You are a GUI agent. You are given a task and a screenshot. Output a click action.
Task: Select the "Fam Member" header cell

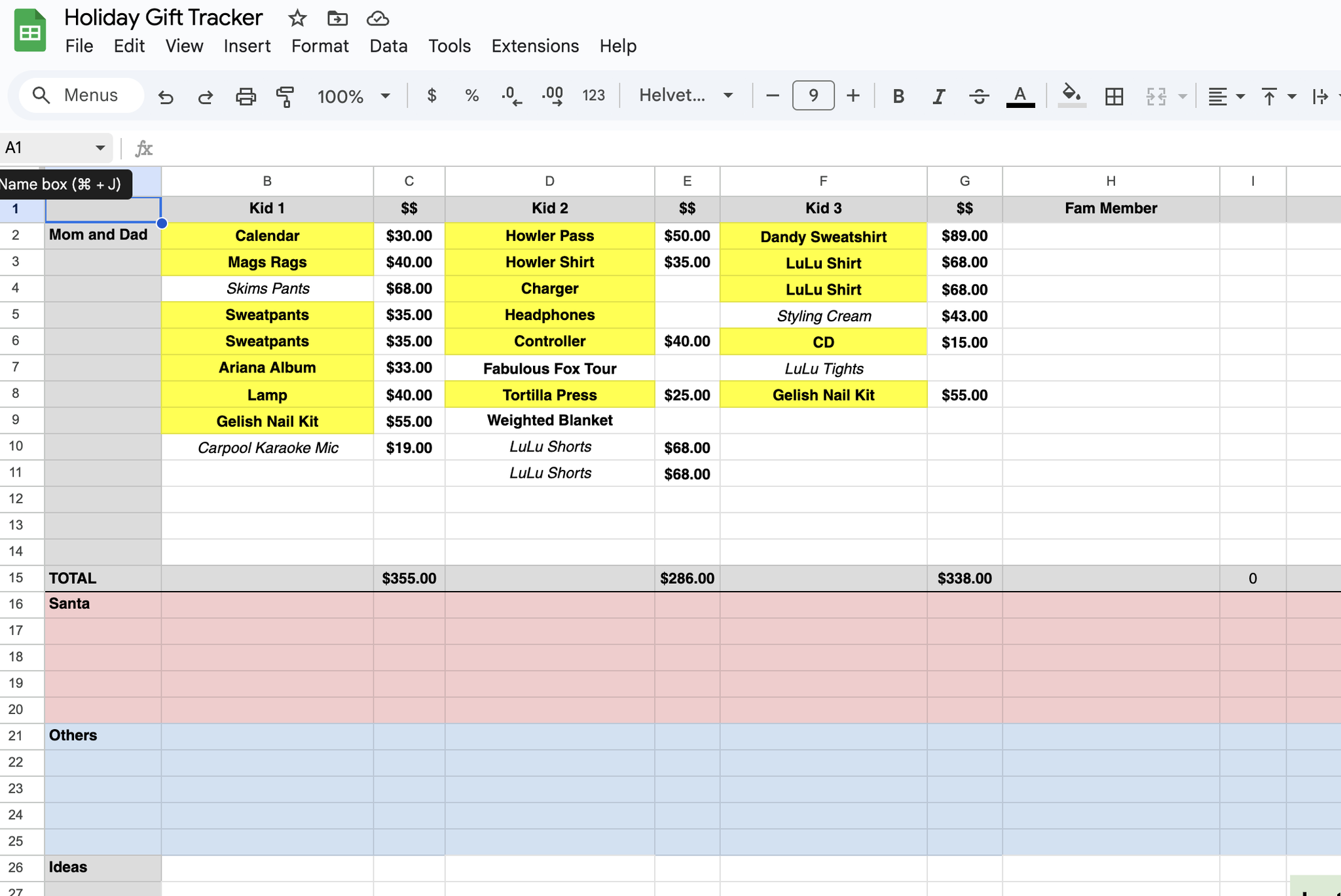[x=1111, y=208]
